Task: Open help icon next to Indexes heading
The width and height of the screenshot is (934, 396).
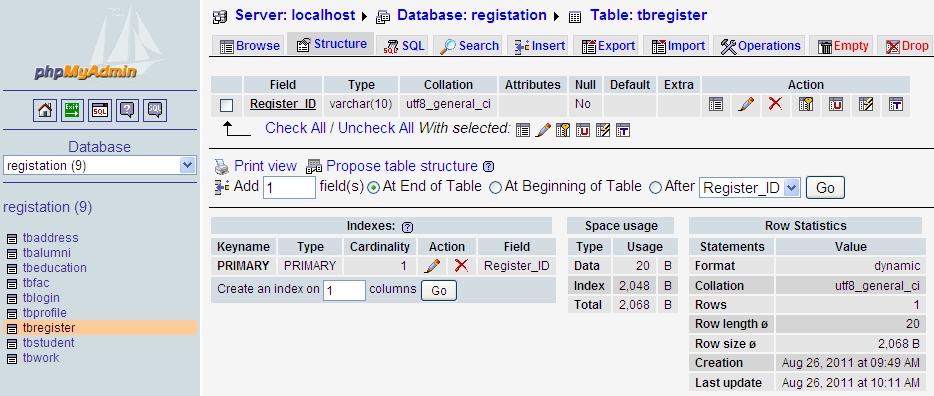Action: pyautogui.click(x=407, y=227)
